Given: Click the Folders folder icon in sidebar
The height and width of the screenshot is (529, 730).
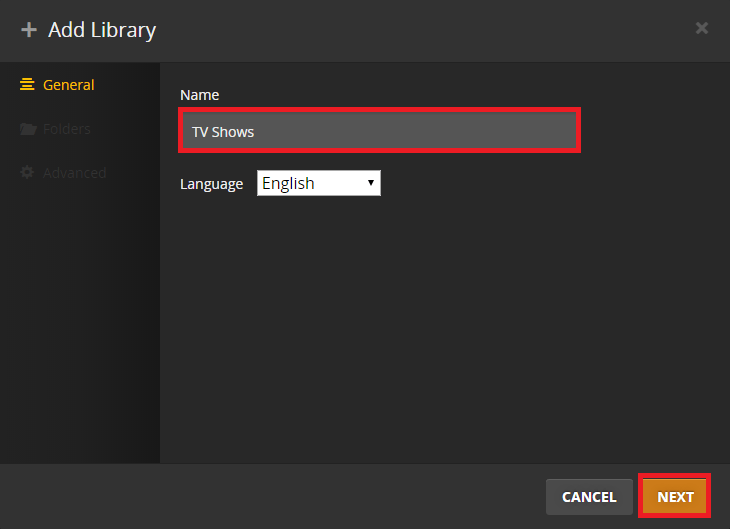Looking at the screenshot, I should click(27, 129).
